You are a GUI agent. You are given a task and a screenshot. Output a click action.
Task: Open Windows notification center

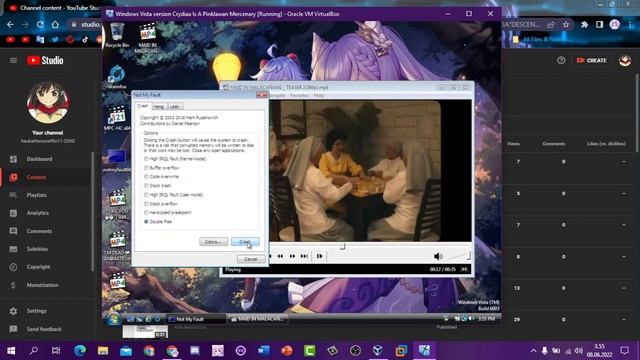pyautogui.click(x=624, y=351)
